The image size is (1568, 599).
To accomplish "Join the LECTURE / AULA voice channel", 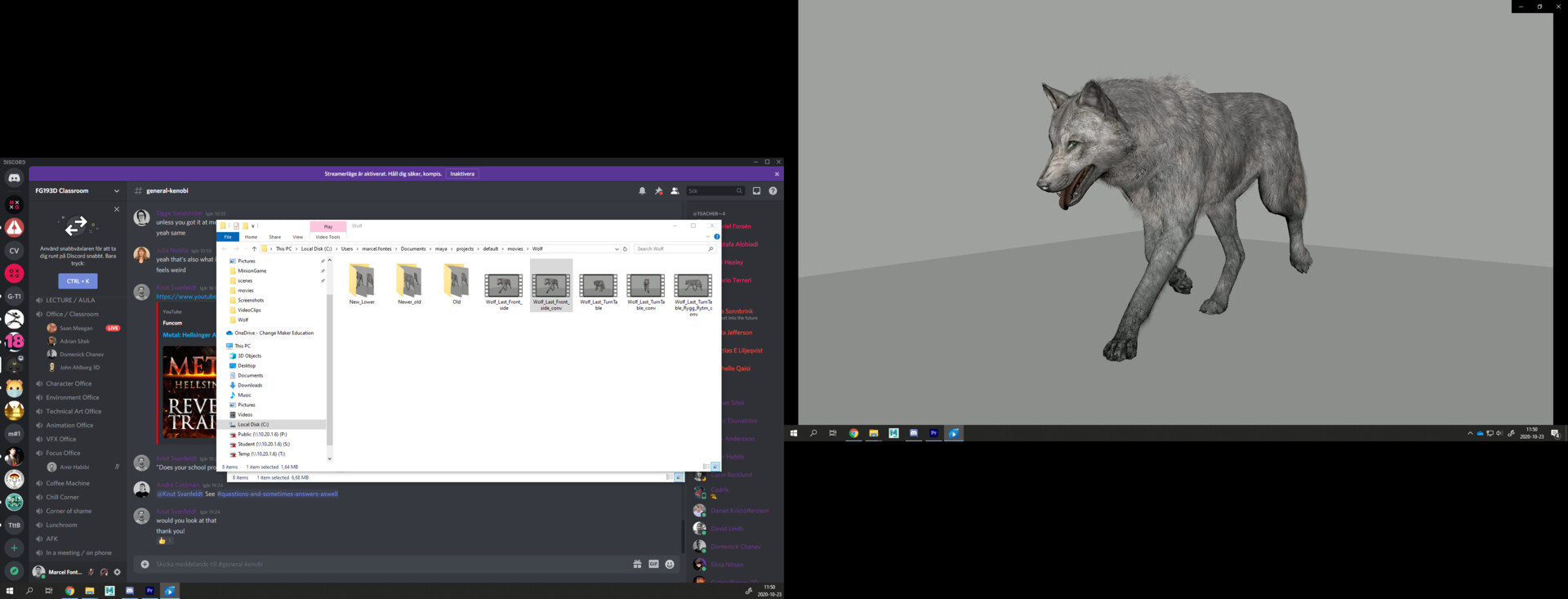I will [70, 300].
